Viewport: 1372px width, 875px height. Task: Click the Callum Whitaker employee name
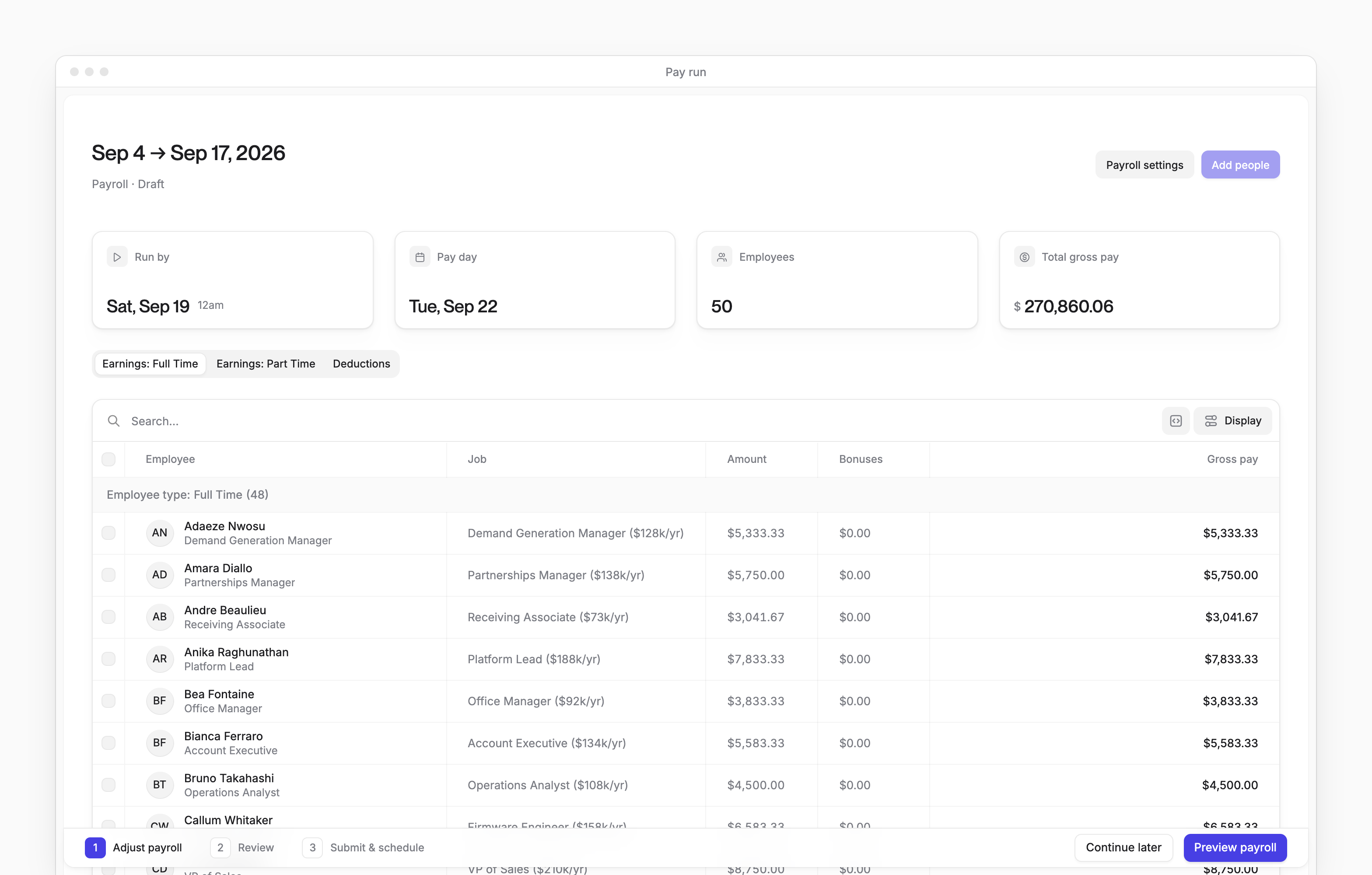click(x=228, y=820)
